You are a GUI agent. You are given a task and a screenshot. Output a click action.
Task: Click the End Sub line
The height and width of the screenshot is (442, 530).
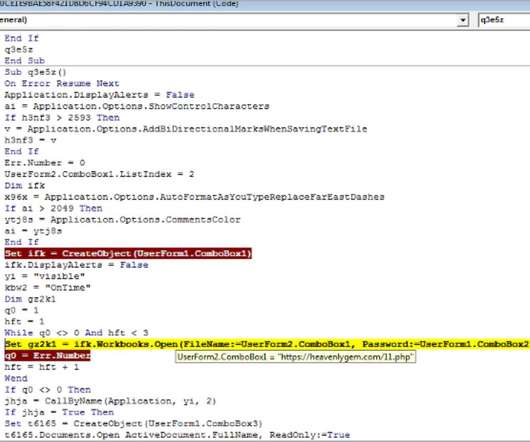[x=25, y=61]
